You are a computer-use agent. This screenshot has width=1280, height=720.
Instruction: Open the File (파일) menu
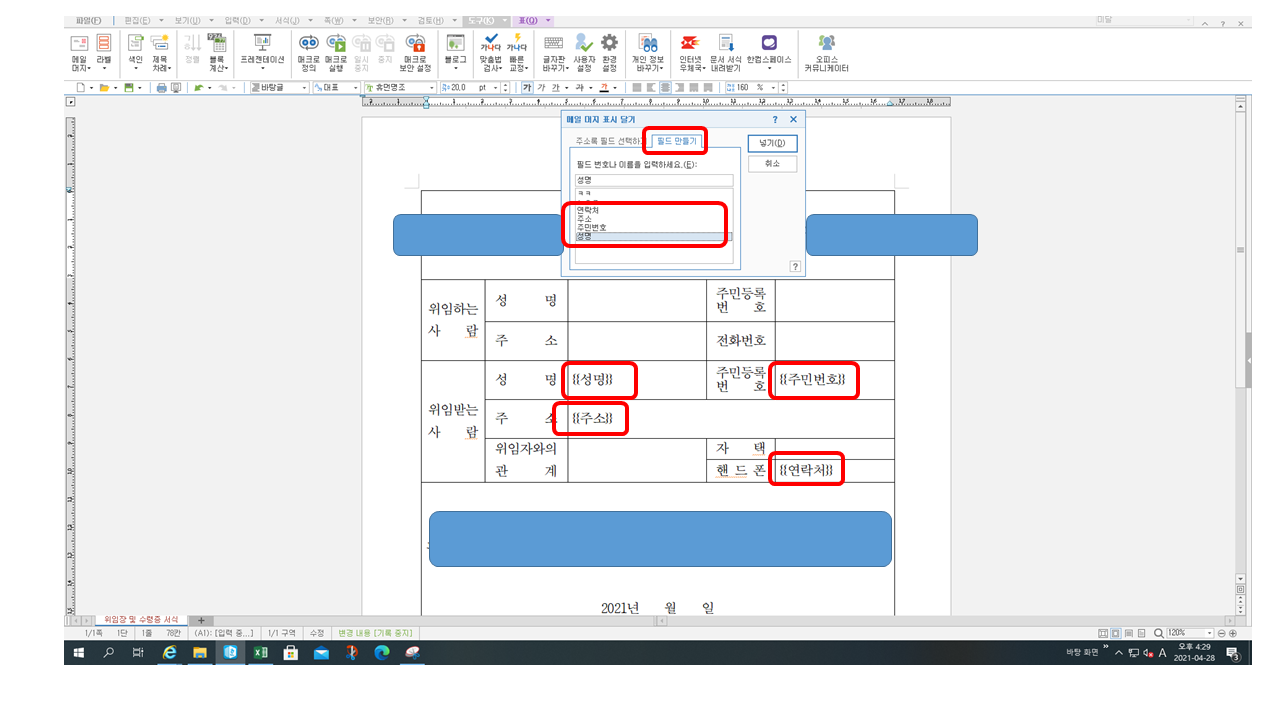(x=89, y=20)
